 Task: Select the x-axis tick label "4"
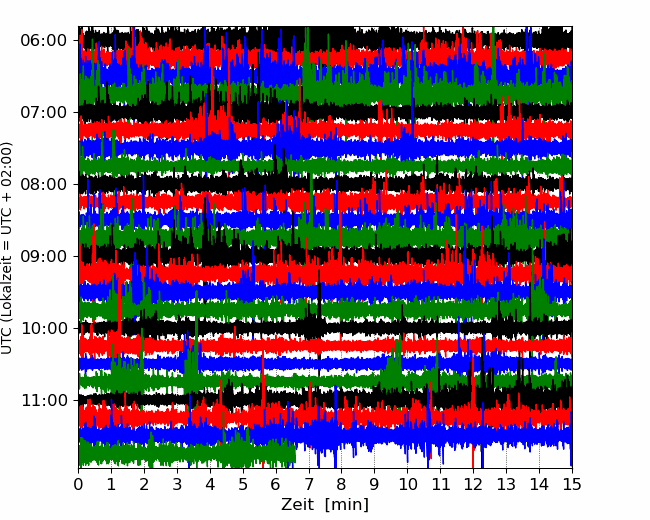coord(210,484)
